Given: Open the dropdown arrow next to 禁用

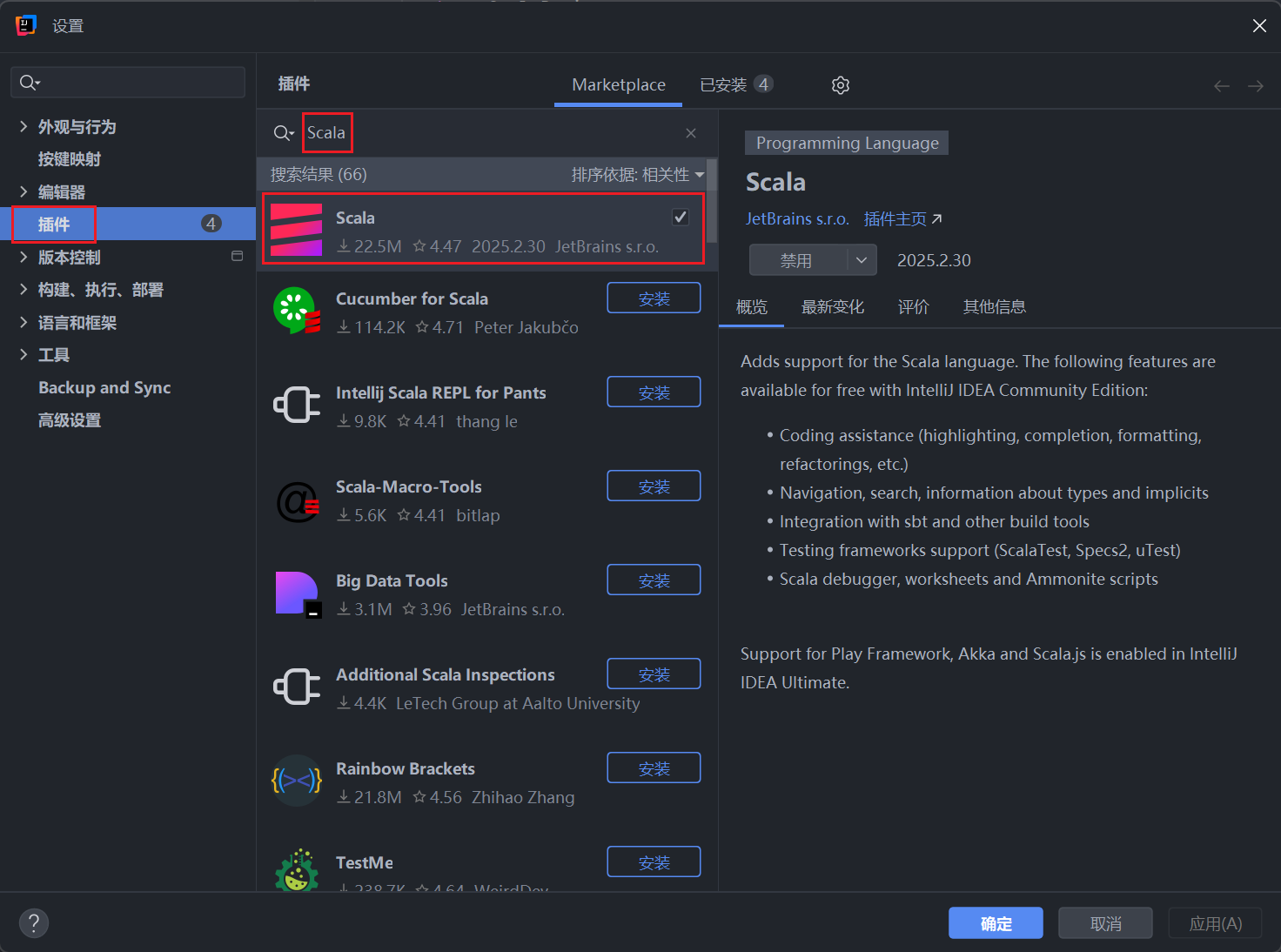Looking at the screenshot, I should click(x=861, y=260).
